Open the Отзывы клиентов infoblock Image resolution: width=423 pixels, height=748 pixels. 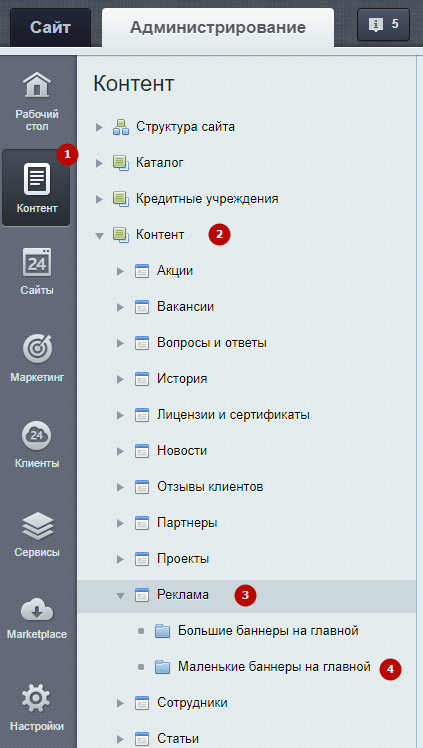210,487
